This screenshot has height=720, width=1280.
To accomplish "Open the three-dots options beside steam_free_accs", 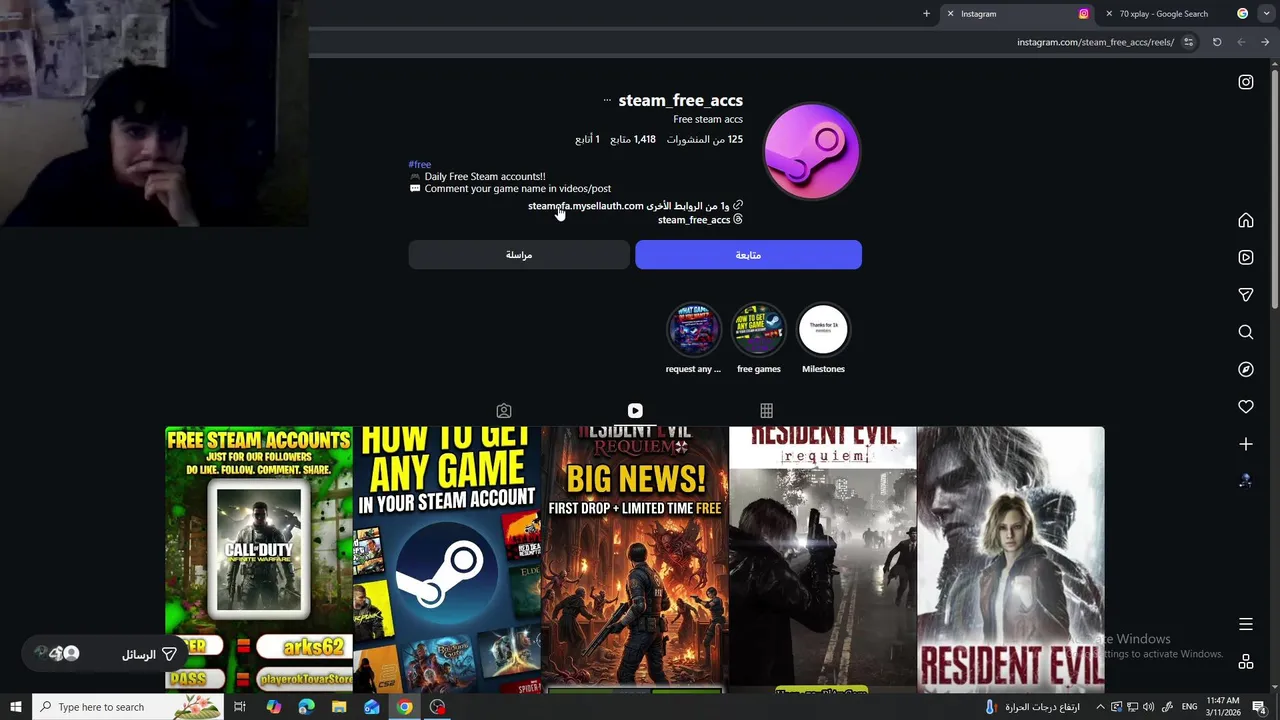I will (607, 100).
